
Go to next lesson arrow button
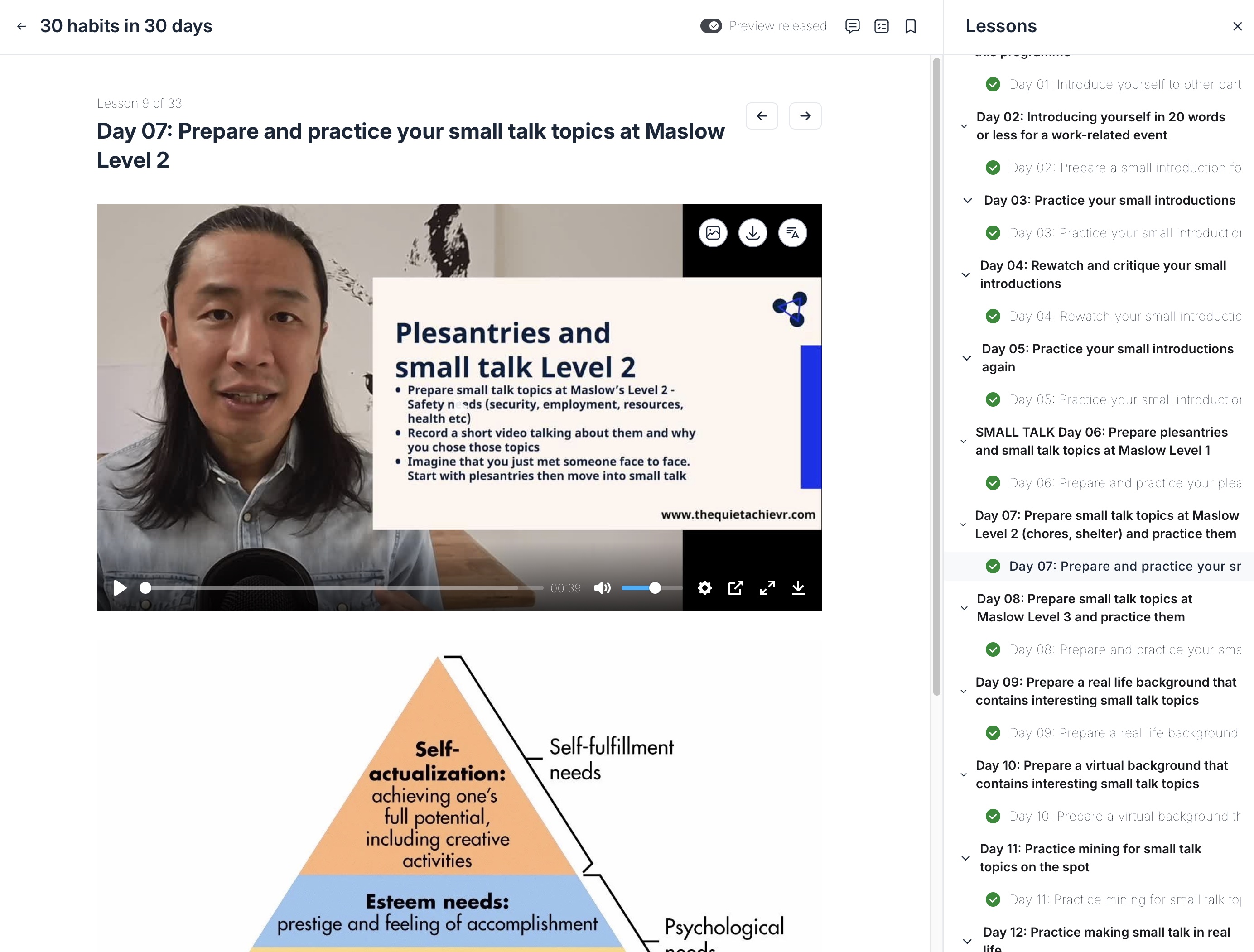(x=805, y=116)
